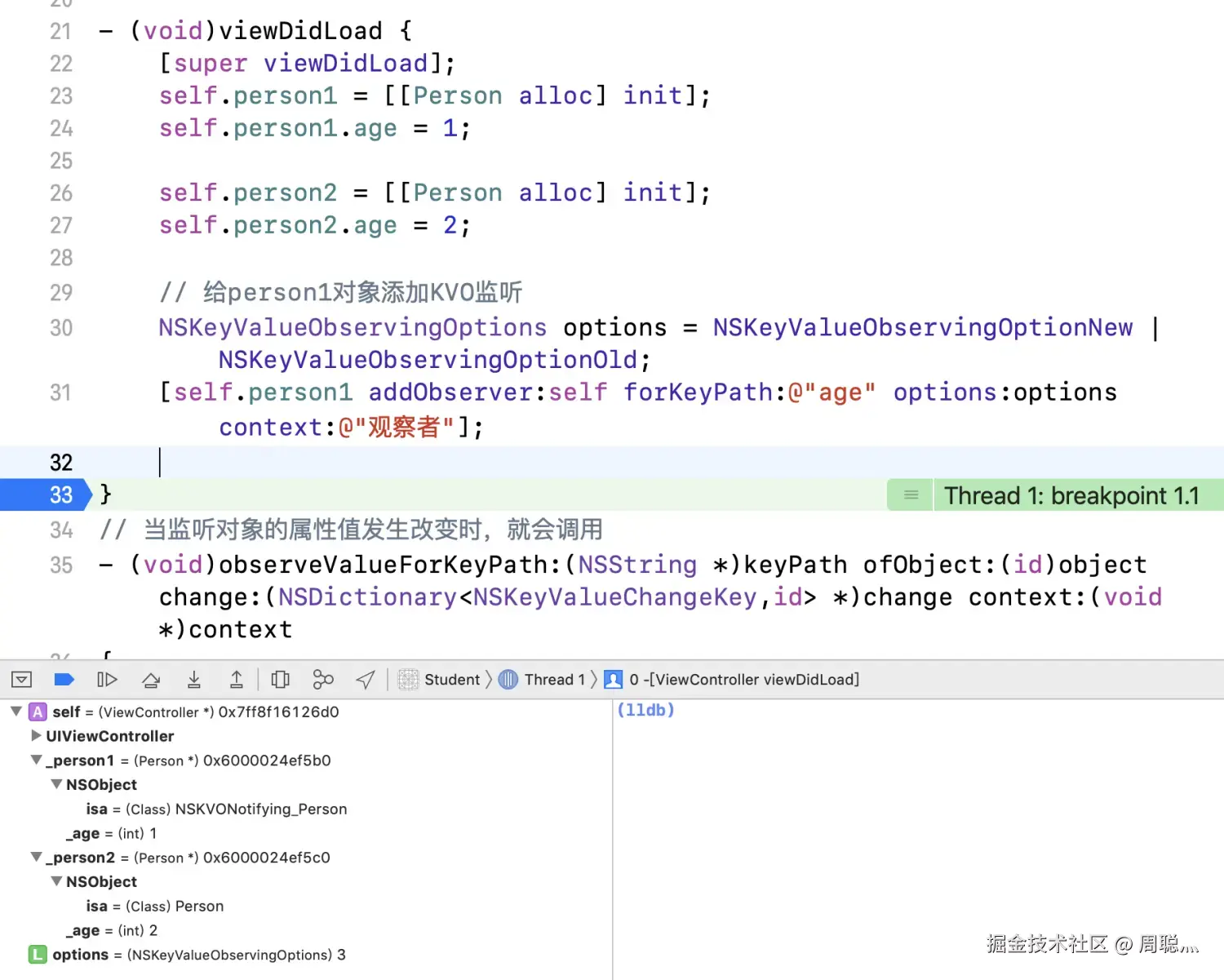Open the Simulate Location arrow menu

[366, 680]
